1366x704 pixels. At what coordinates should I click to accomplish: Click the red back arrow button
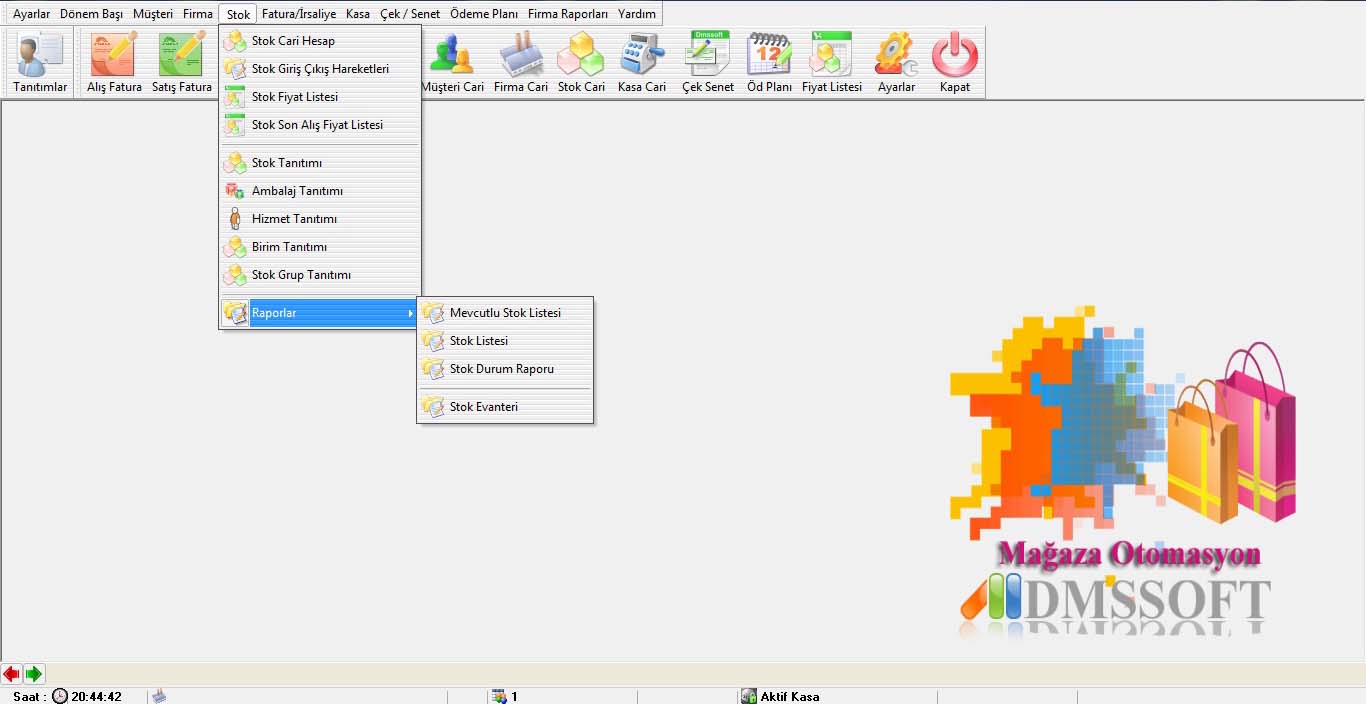coord(12,674)
